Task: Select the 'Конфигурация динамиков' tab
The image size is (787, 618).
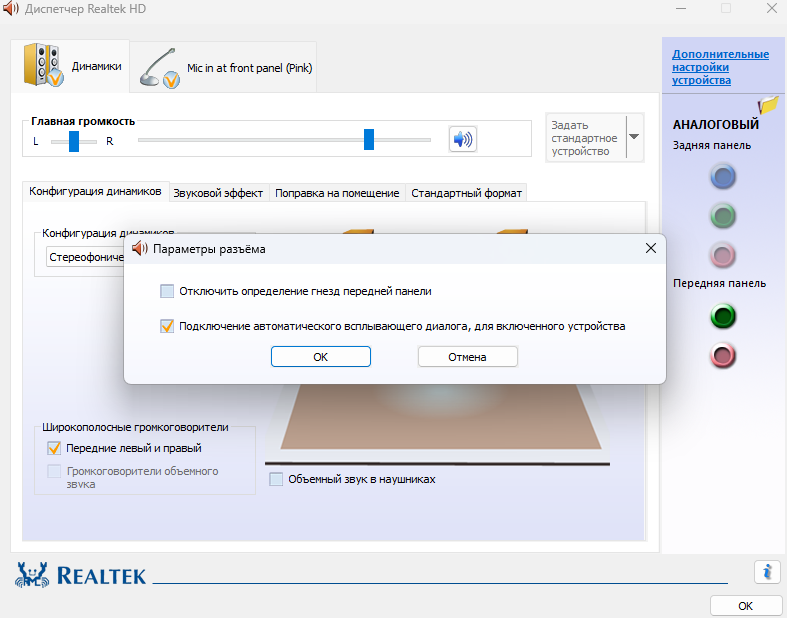Action: coord(95,191)
